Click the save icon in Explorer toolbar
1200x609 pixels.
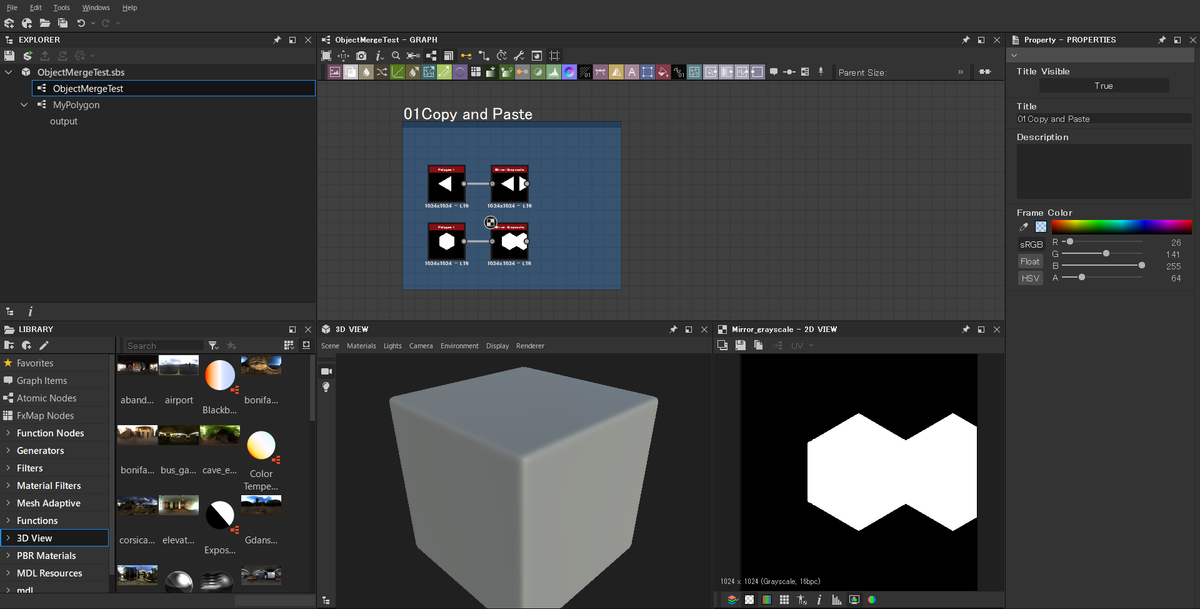coord(9,55)
